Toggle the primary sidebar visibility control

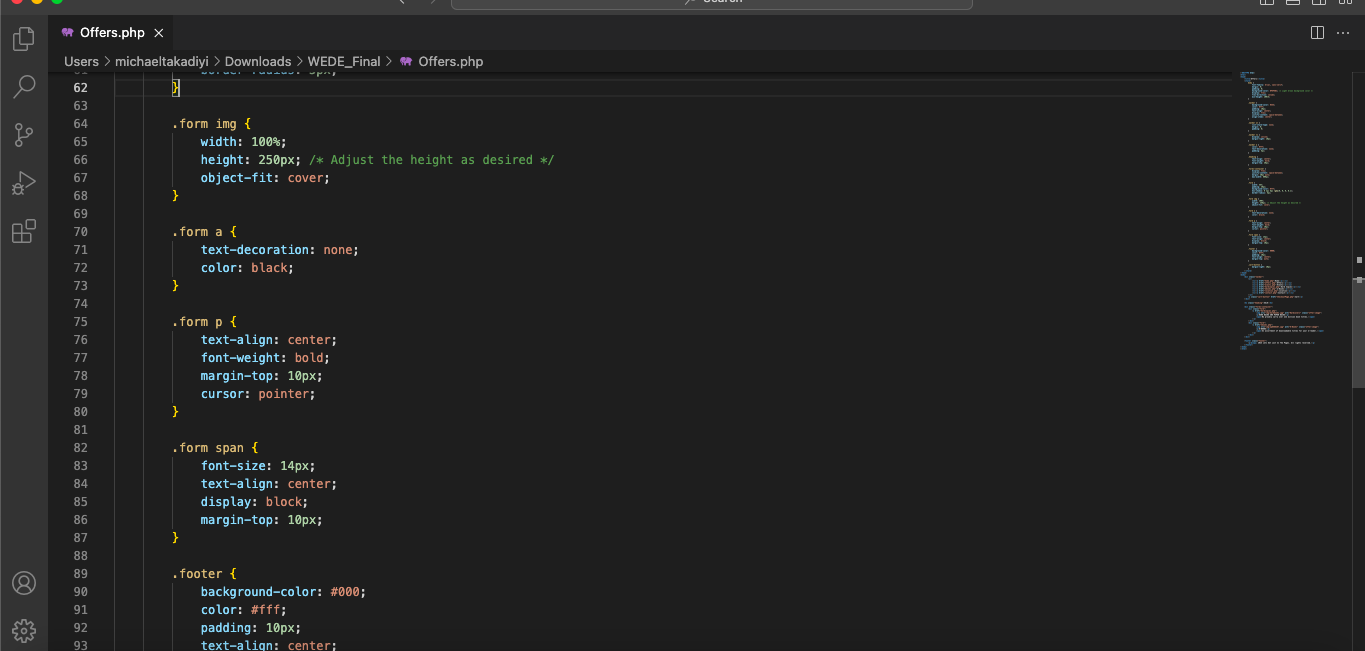point(1266,4)
